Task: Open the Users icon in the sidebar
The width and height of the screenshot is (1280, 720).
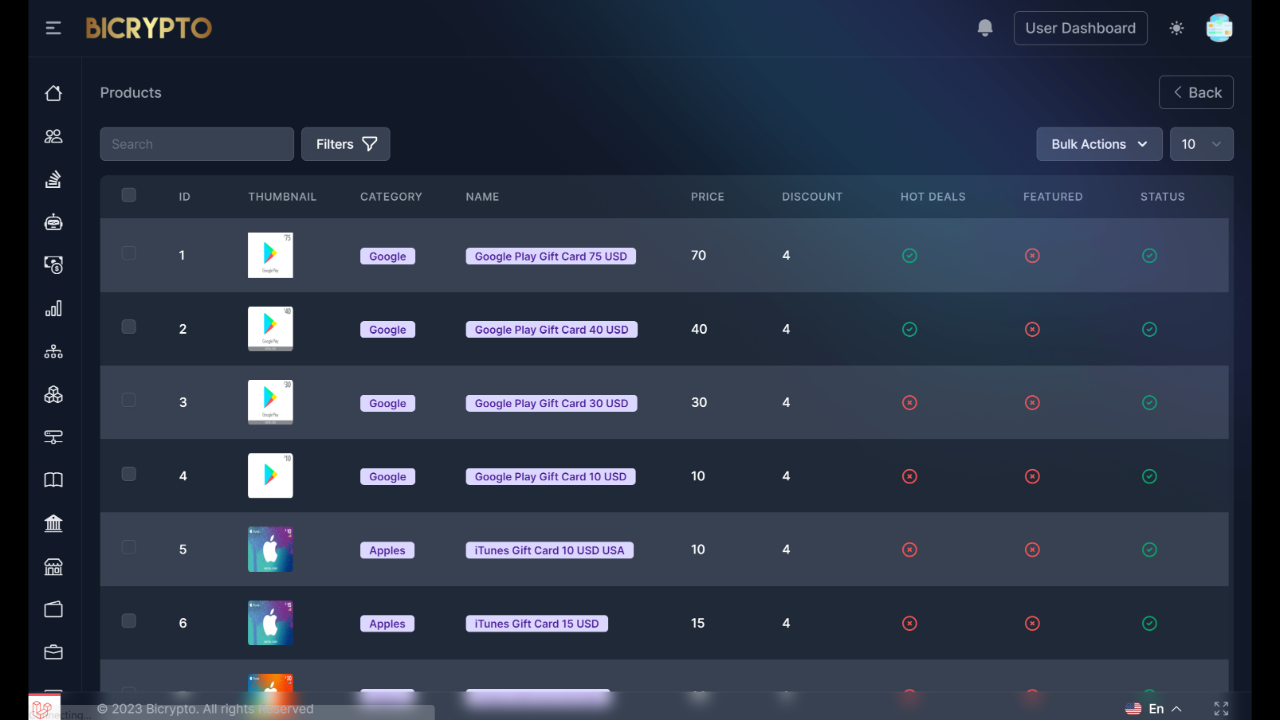Action: [x=54, y=136]
